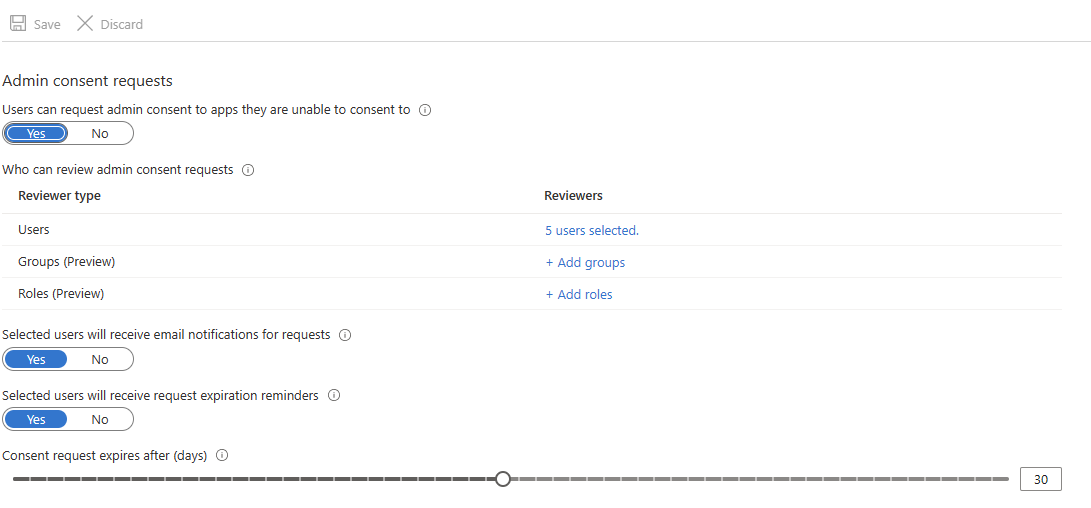The image size is (1091, 508).
Task: Open info icon beside expiration reminders setting
Action: (334, 395)
